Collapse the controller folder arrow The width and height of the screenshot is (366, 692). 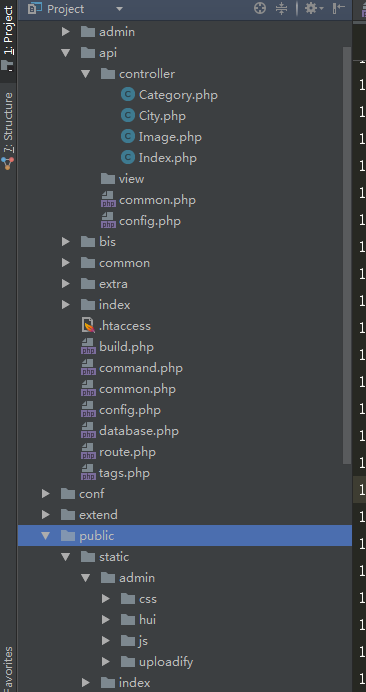[86, 74]
